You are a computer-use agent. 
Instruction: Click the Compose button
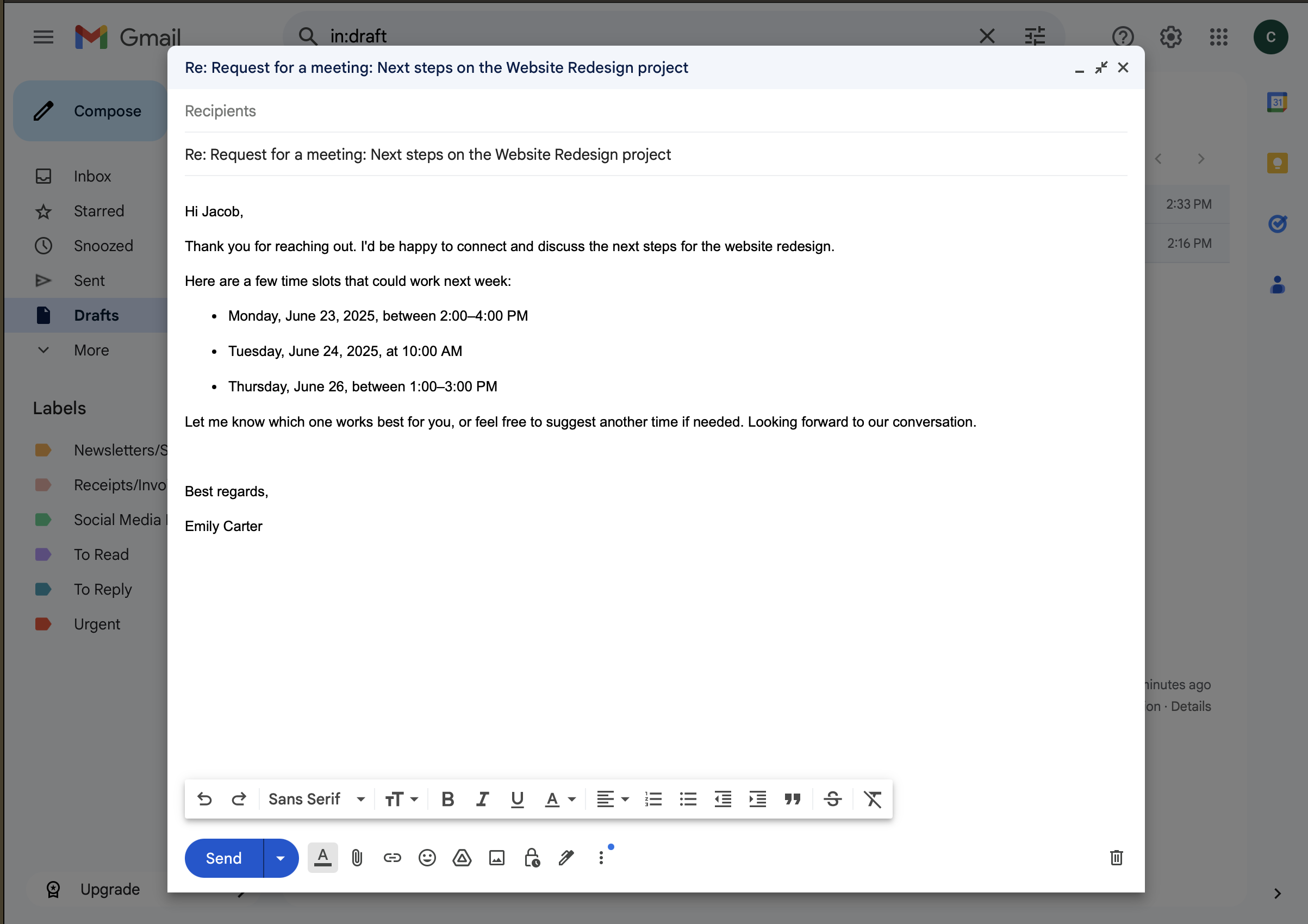tap(91, 111)
